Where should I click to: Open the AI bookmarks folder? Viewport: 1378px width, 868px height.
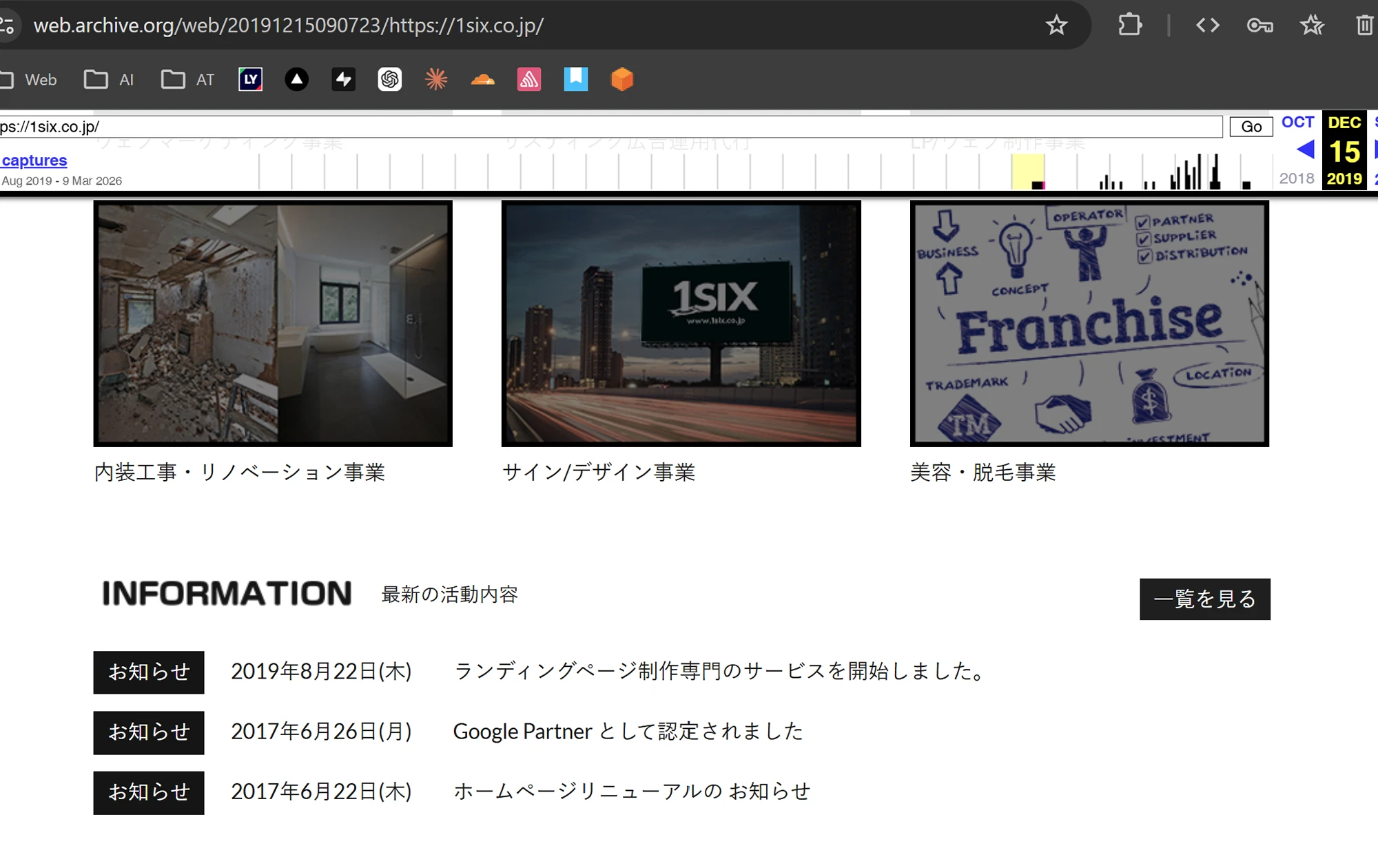point(109,80)
